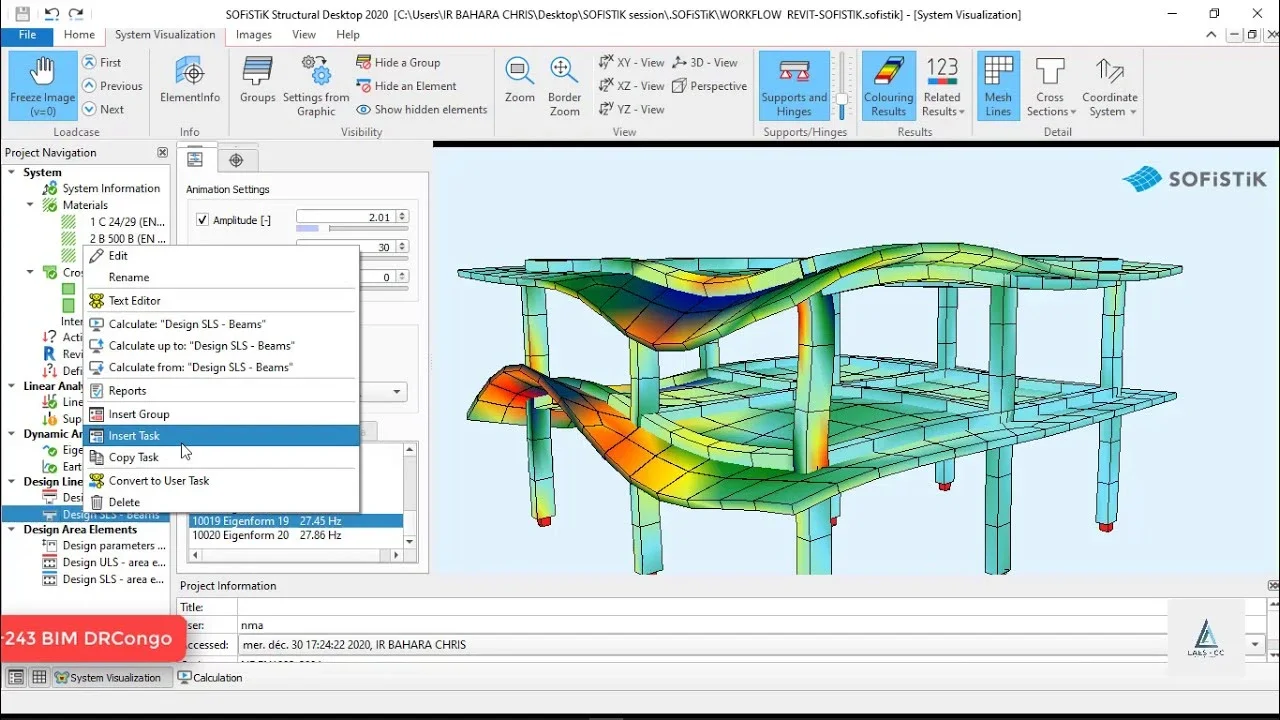Switch to the Images ribbon tab

[x=254, y=35]
